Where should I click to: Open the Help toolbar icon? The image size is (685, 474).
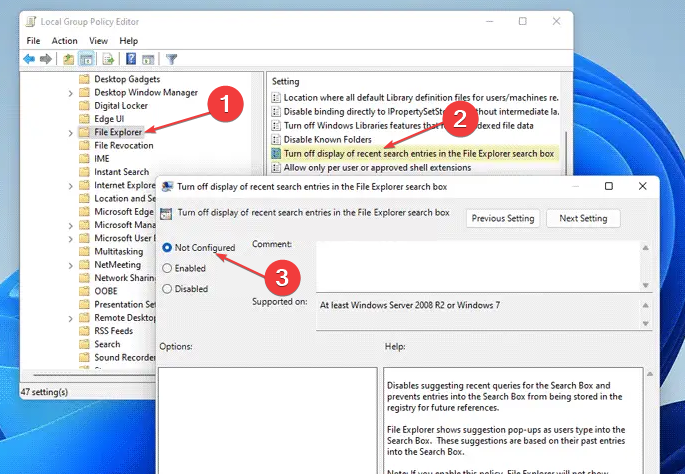click(130, 59)
